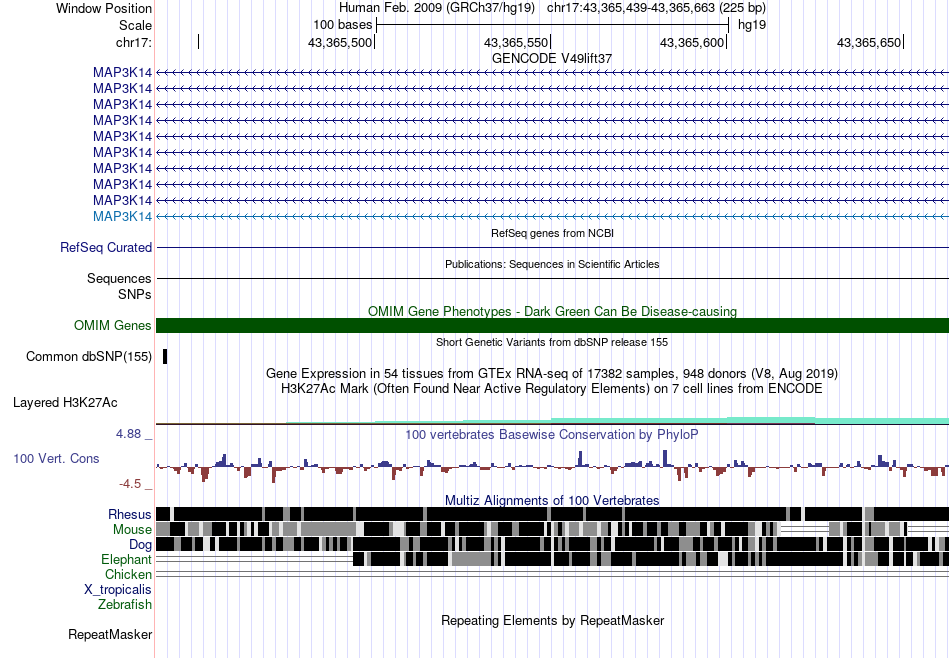Screen dimensions: 950x658
Task: Open 100 vertebrates Basewise Conservation by PhyloP title
Action: click(552, 434)
